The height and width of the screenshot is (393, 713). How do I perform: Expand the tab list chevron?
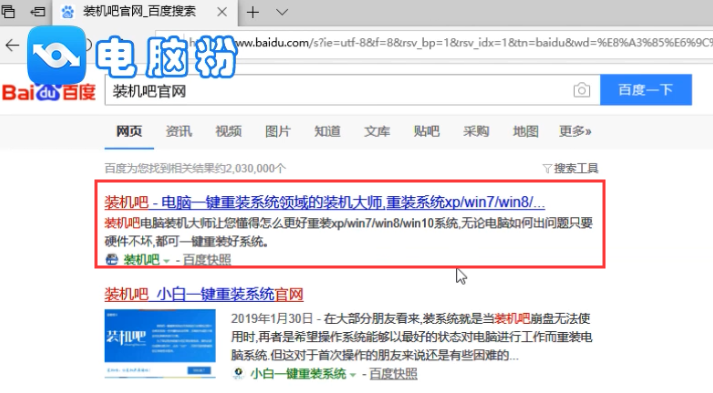click(282, 12)
